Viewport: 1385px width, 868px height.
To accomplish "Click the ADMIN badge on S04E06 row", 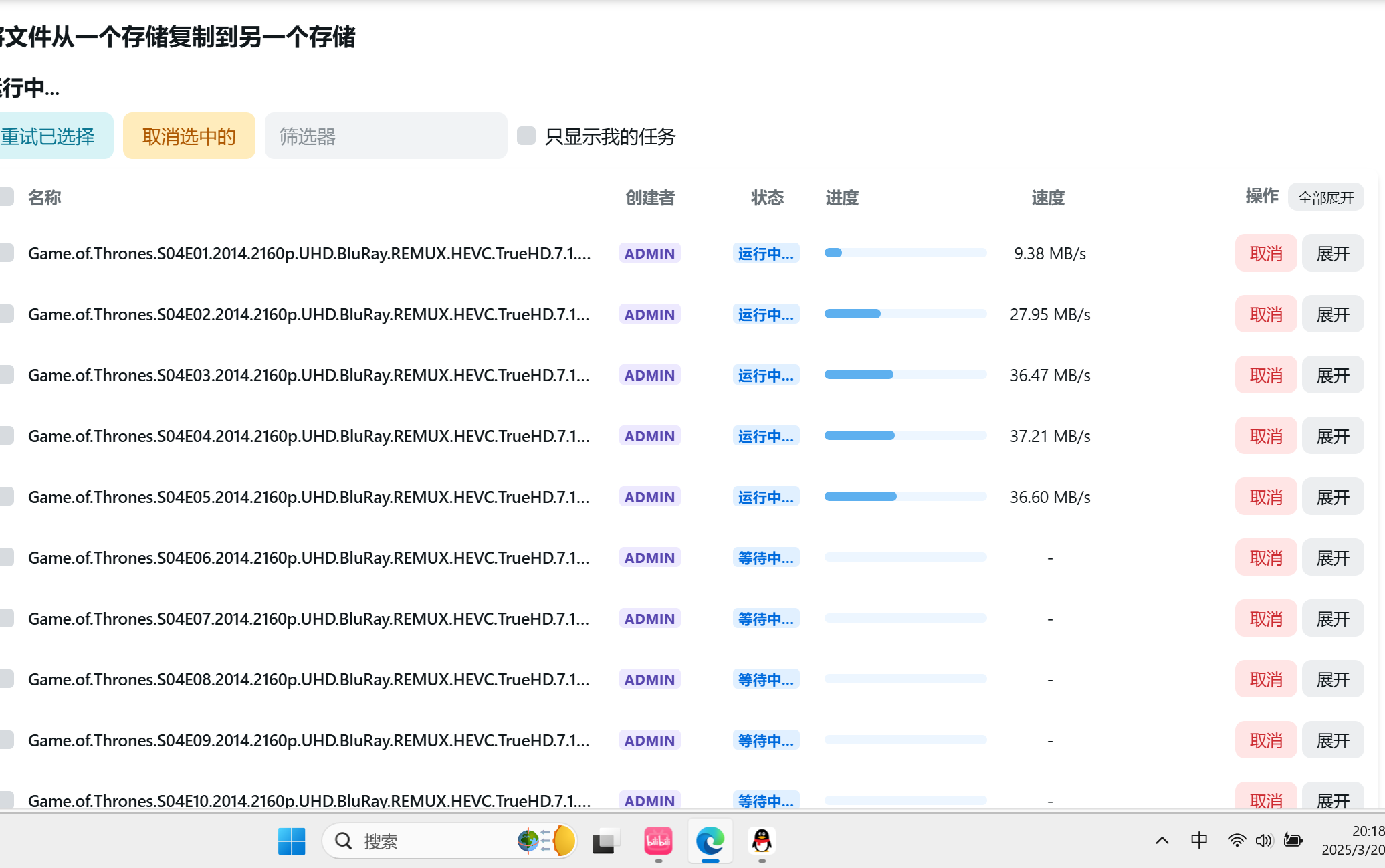I will (649, 558).
